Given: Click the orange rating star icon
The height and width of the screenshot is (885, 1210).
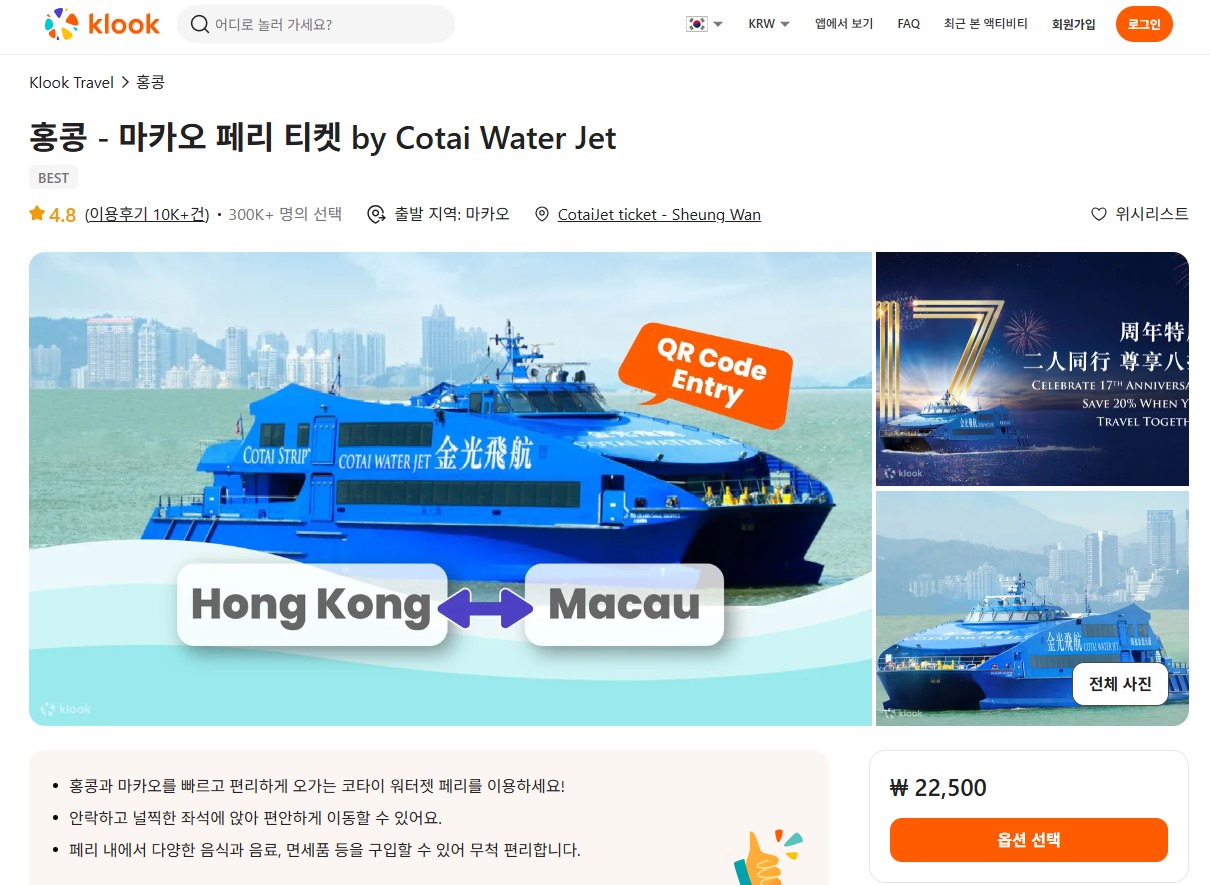Looking at the screenshot, I should click(37, 213).
